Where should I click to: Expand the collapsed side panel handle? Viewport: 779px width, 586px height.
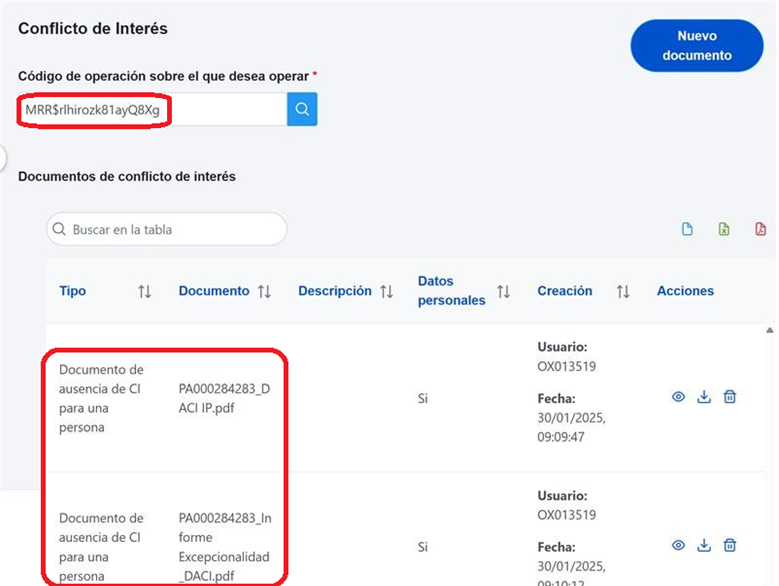[x=3, y=157]
